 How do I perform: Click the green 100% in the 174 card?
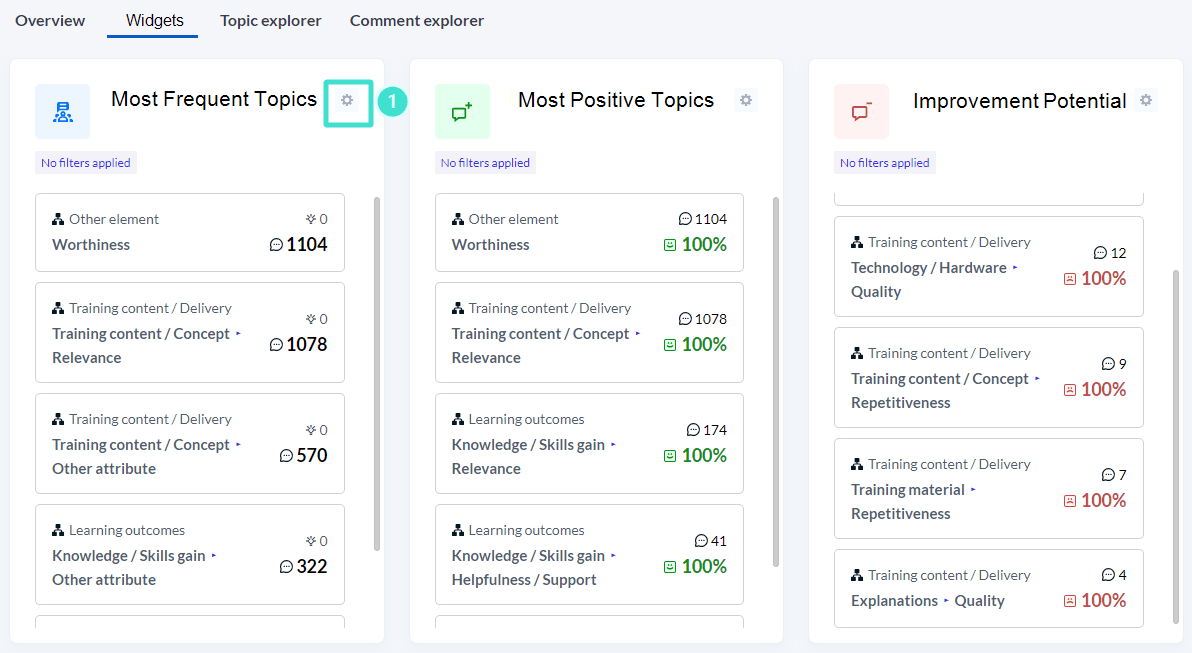click(x=704, y=455)
